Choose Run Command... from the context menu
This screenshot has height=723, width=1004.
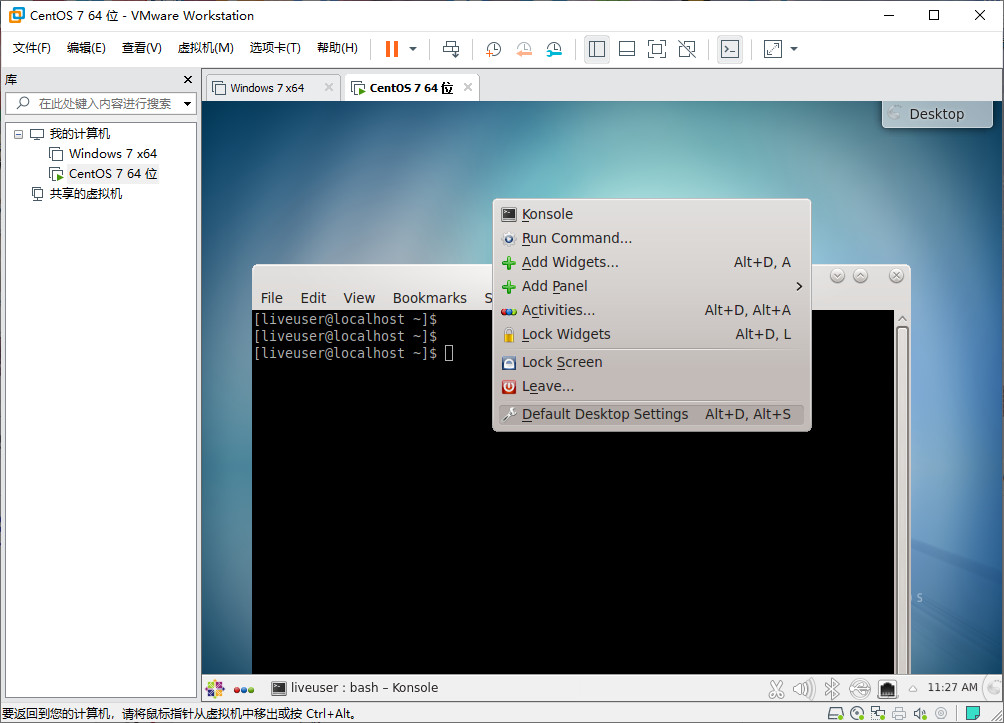(x=651, y=238)
